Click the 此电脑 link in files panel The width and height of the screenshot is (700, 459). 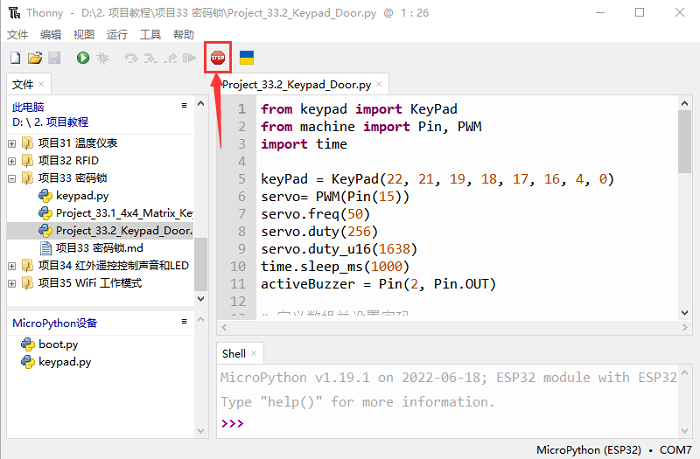(x=28, y=106)
